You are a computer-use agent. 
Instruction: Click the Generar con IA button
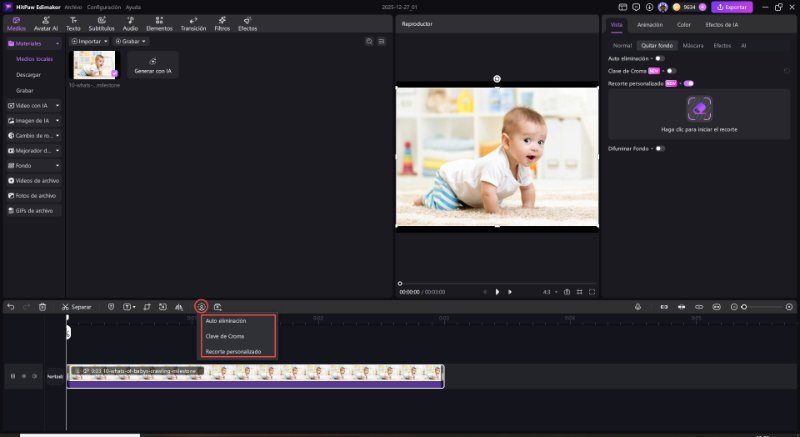point(152,66)
